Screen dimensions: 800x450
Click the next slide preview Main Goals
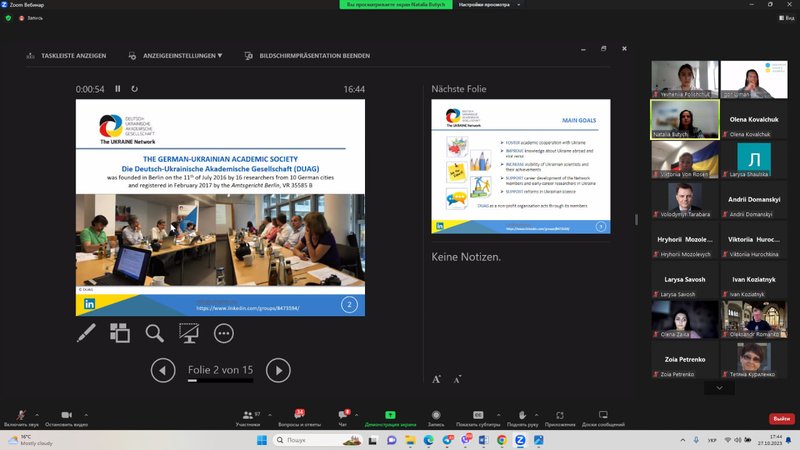coord(520,166)
